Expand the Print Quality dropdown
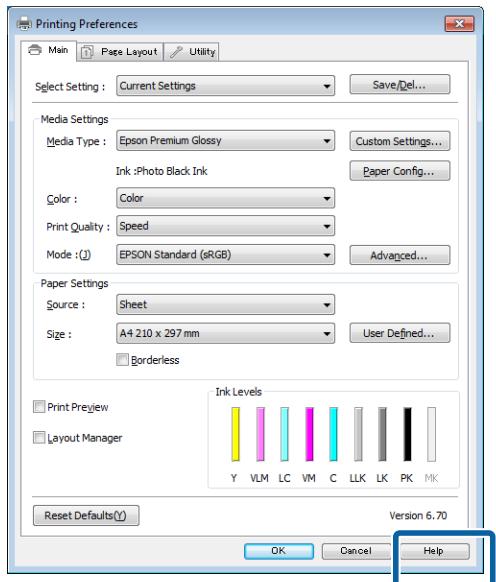Viewport: 496px width, 582px height. (225, 226)
